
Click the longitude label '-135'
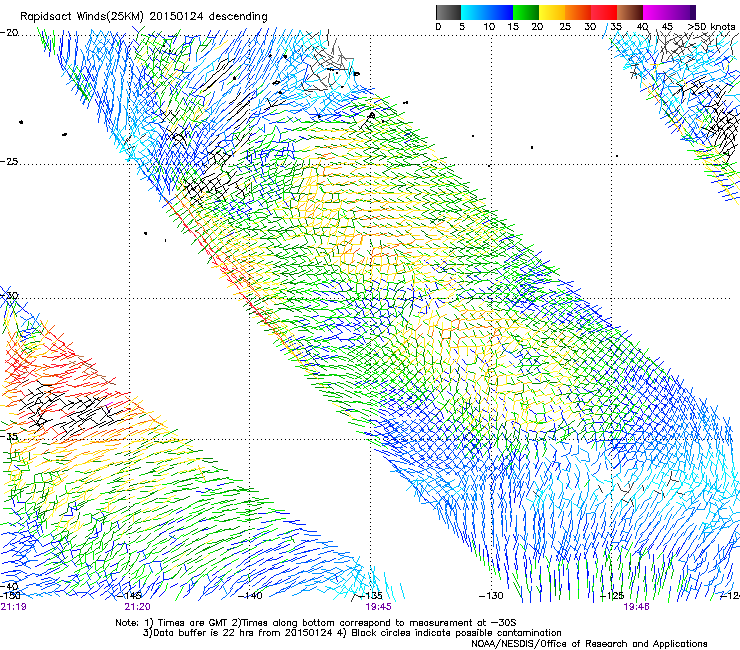370,596
